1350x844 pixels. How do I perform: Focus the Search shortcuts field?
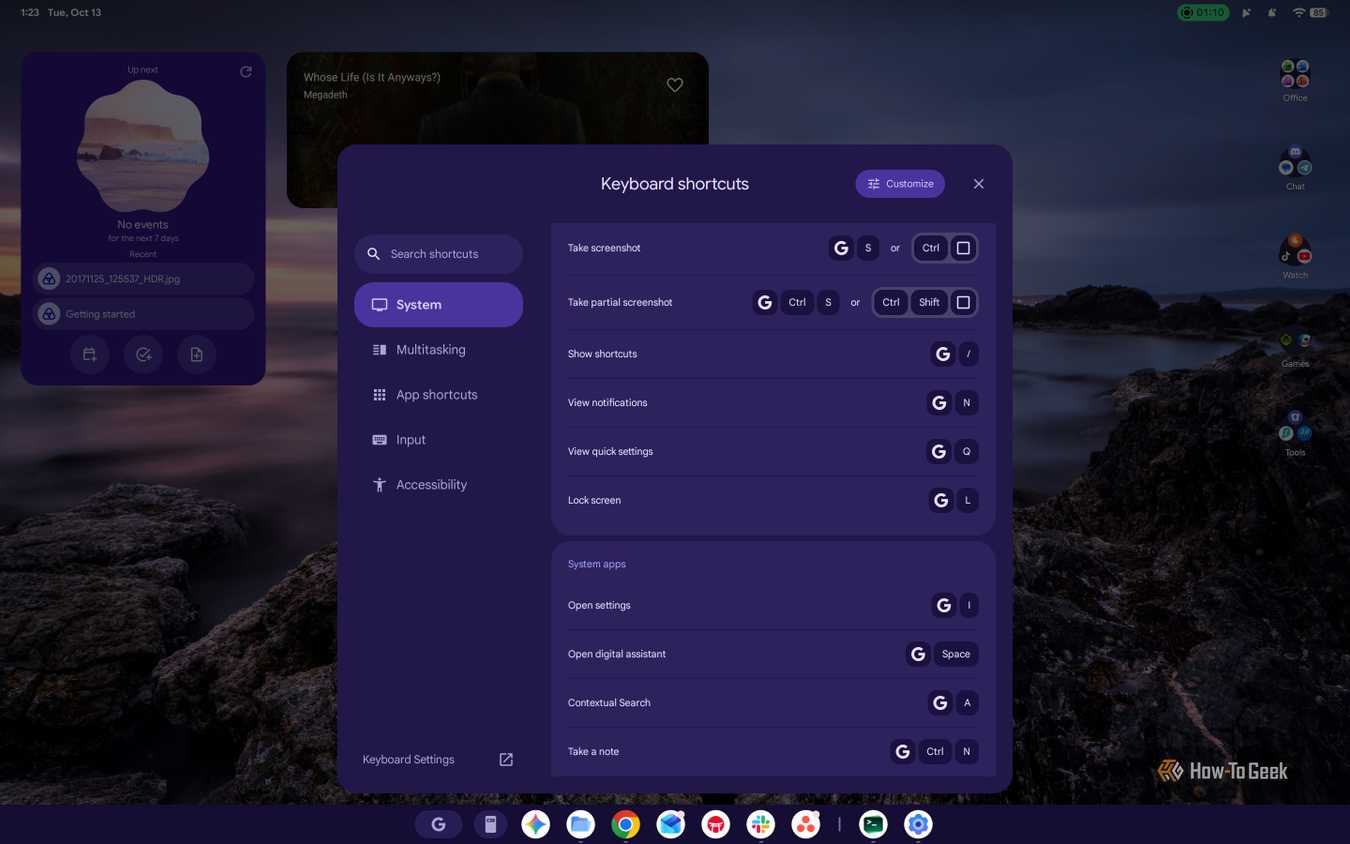(x=438, y=254)
